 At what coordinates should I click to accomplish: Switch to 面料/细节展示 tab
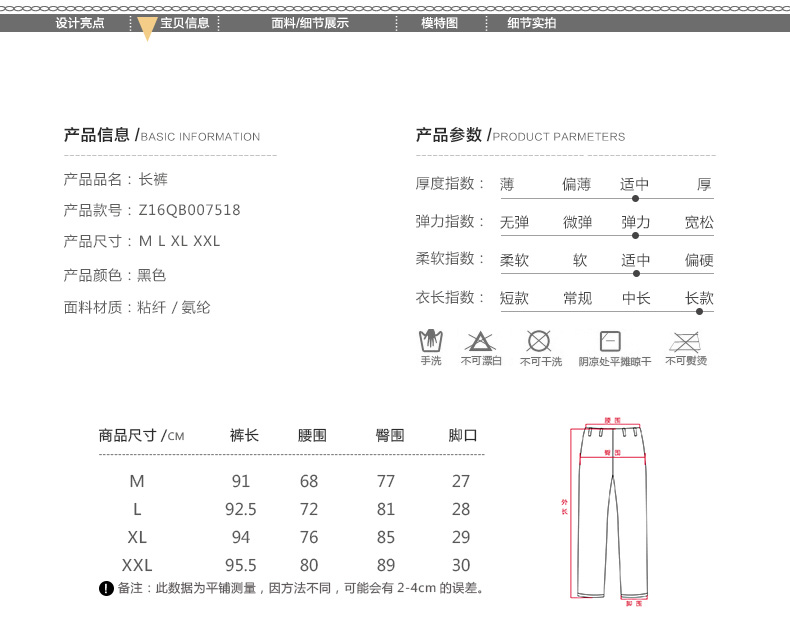[310, 23]
